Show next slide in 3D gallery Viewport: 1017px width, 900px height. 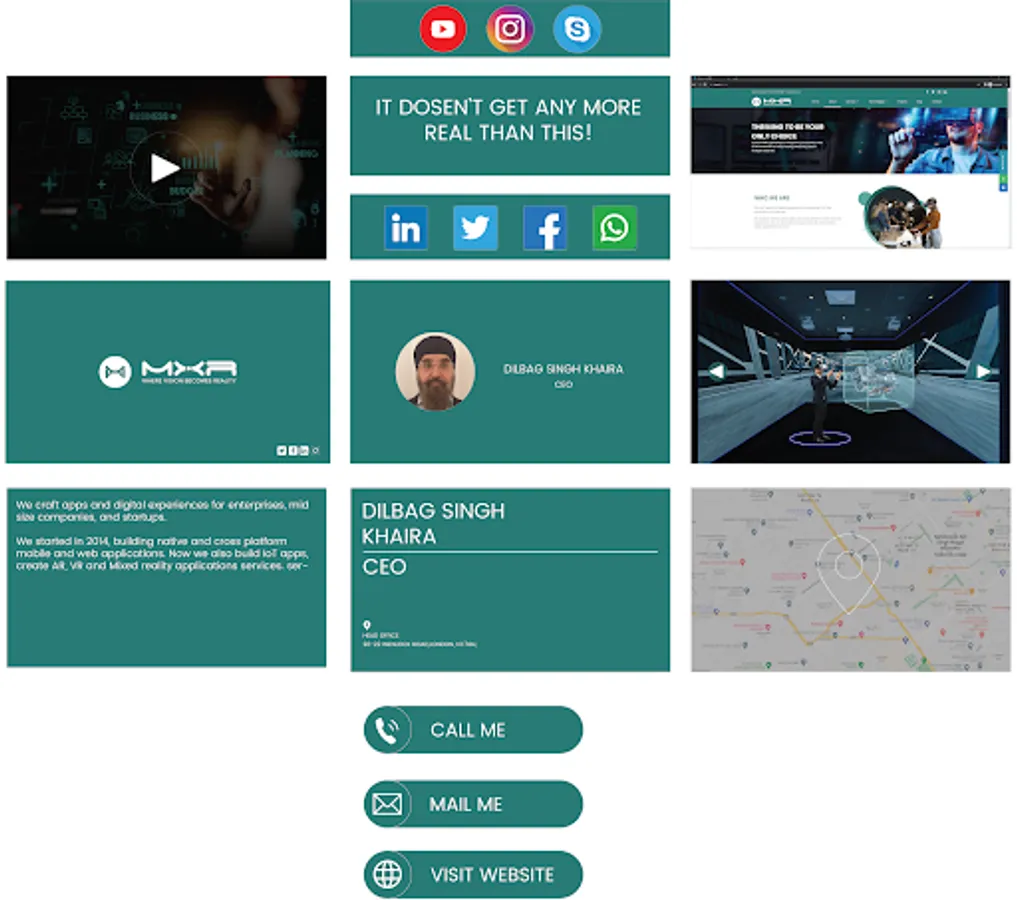(984, 372)
